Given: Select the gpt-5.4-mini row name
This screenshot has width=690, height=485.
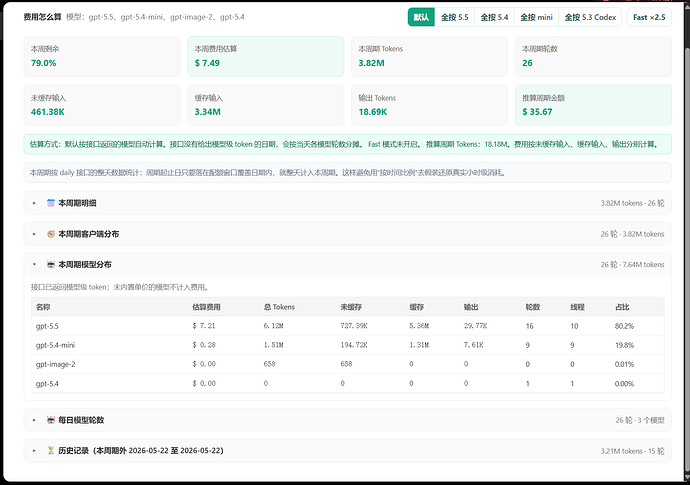Looking at the screenshot, I should pyautogui.click(x=55, y=345).
